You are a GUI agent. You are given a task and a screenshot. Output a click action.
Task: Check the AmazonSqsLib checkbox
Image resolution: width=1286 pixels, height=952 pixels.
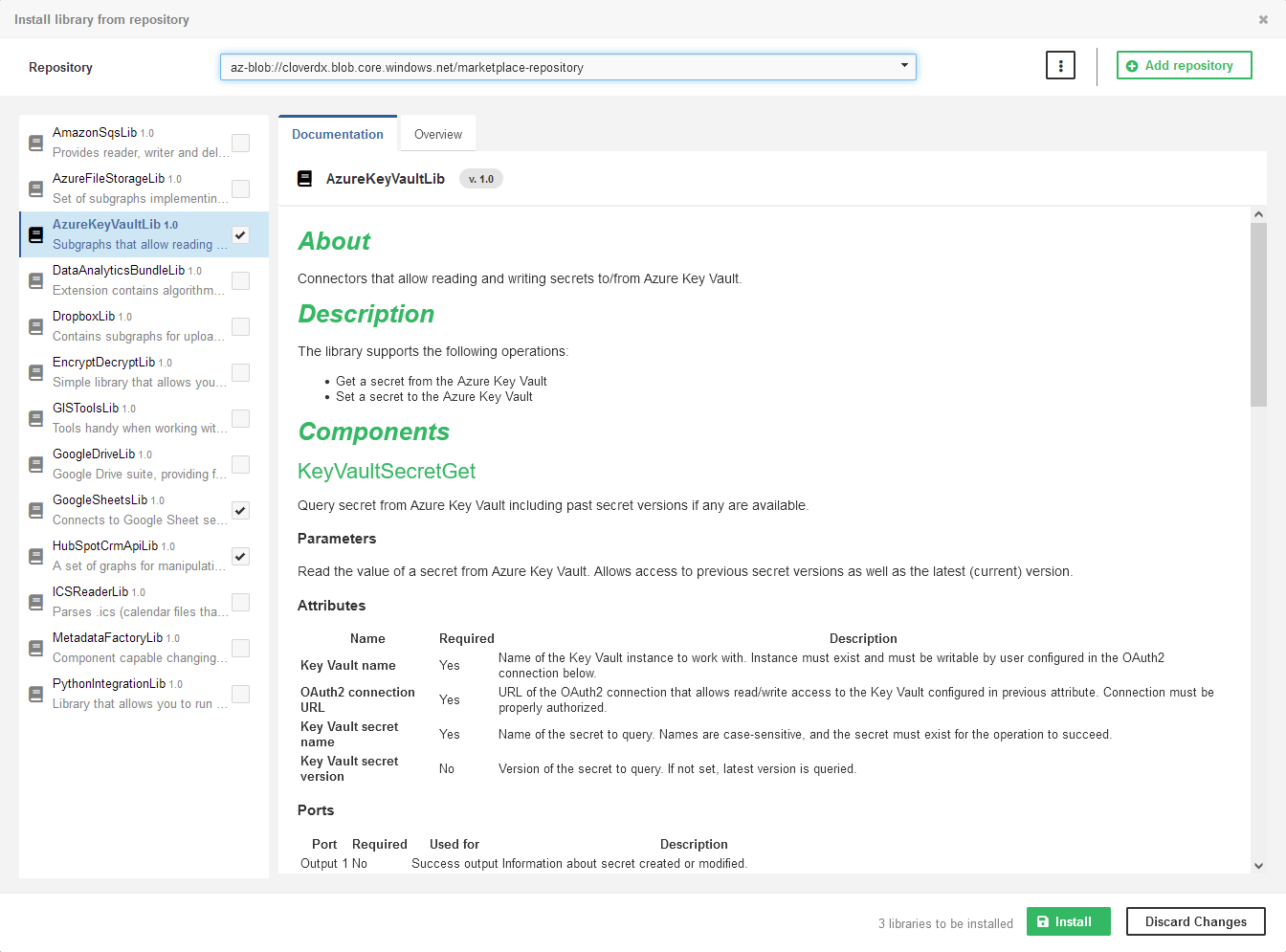pyautogui.click(x=241, y=143)
